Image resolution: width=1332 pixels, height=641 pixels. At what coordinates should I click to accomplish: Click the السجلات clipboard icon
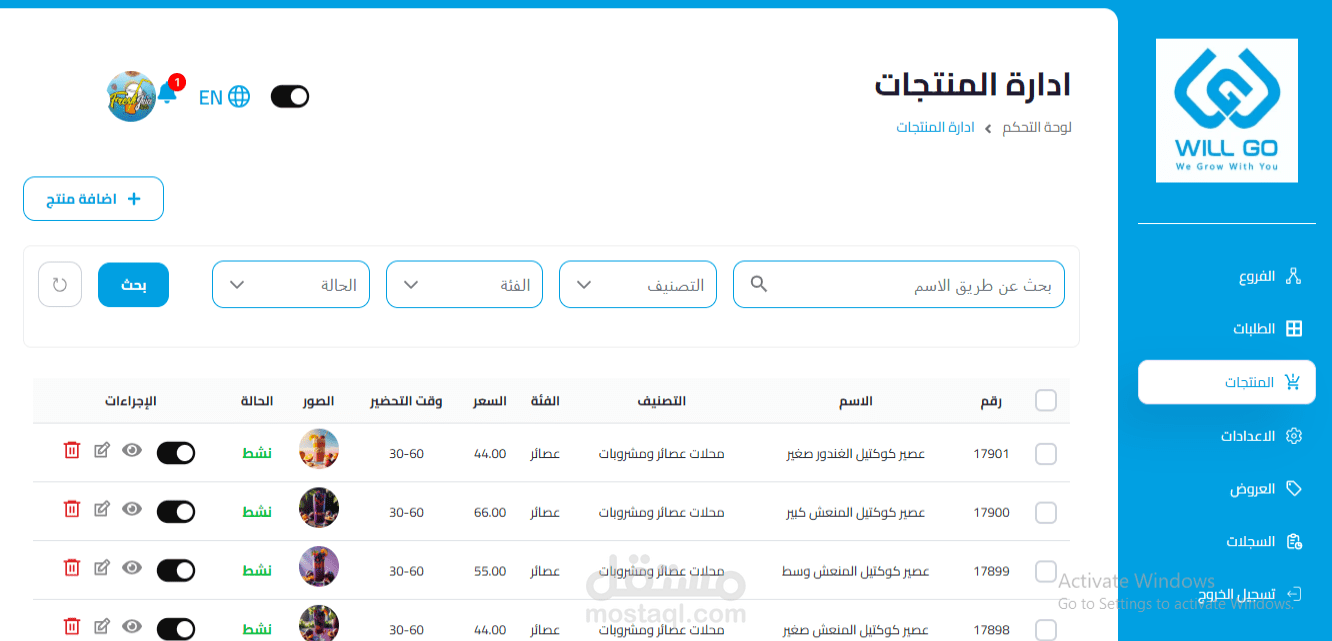1293,542
